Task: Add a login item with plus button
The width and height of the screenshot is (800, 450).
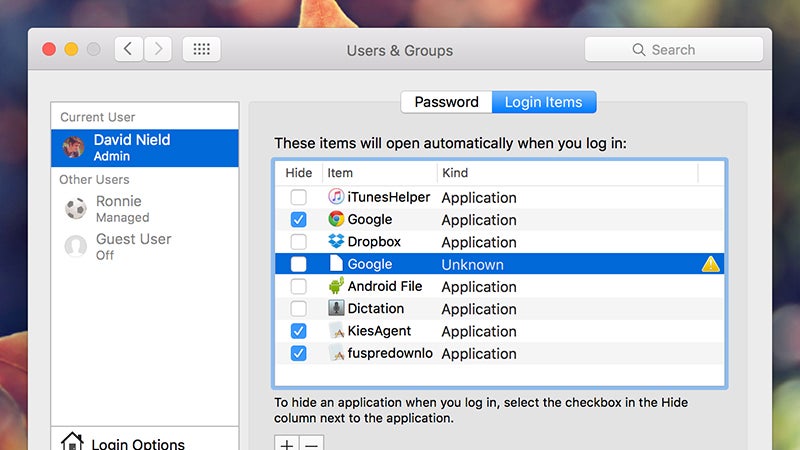Action: (x=287, y=443)
